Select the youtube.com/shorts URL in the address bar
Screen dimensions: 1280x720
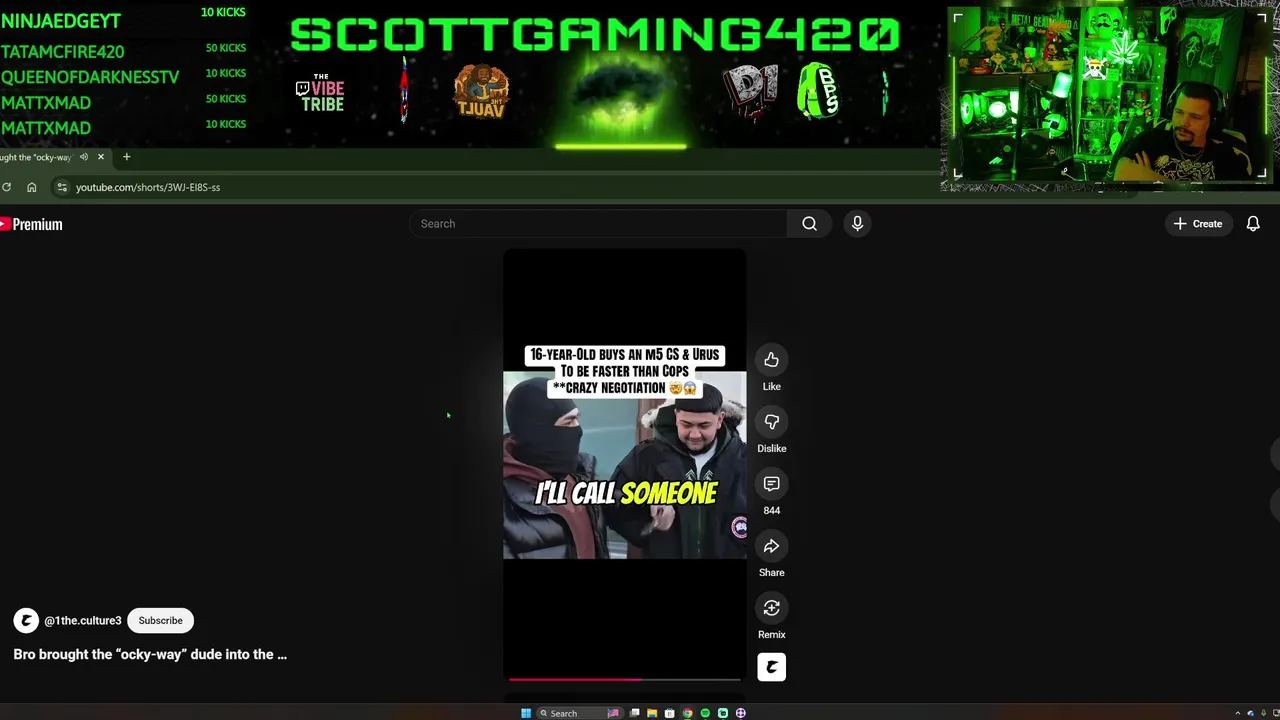click(x=148, y=187)
